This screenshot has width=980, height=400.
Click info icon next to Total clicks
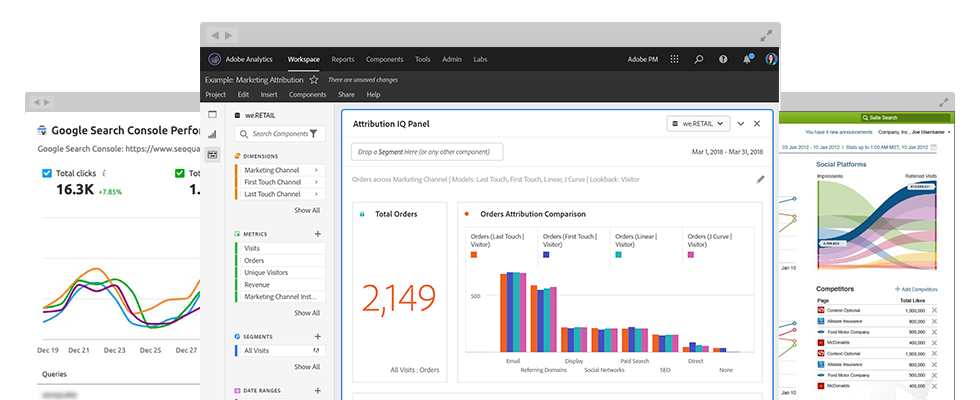pos(104,174)
